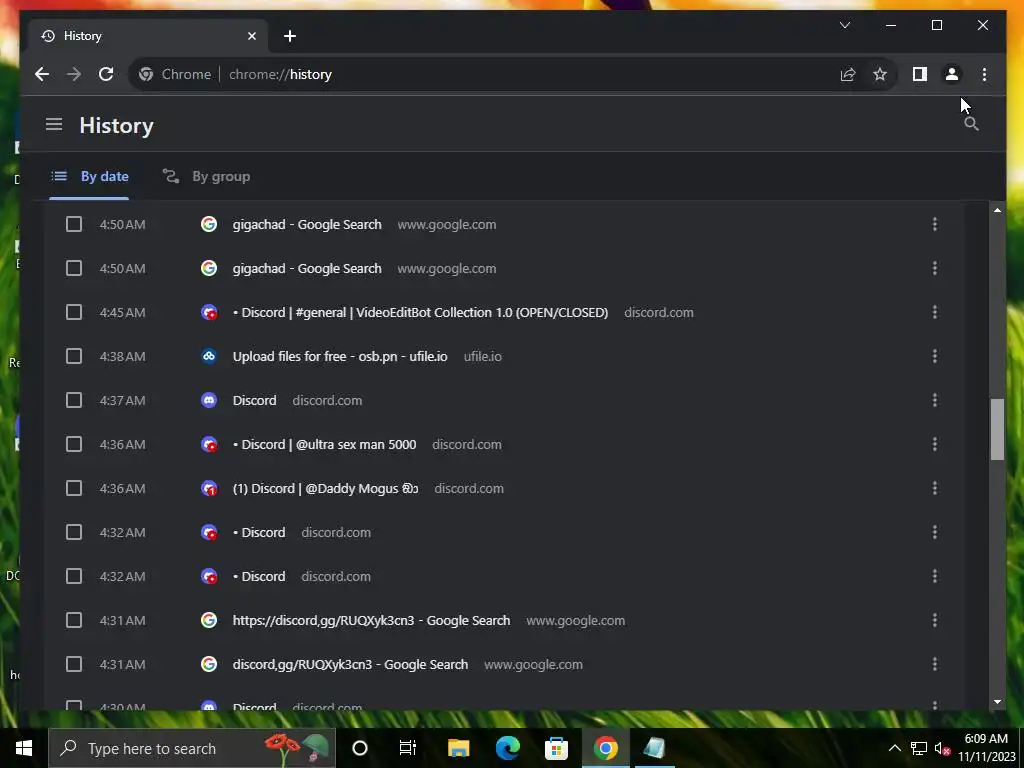Open actions menu for discord,gg/RUQXyk3cn3 search entry
1024x768 pixels.
pos(935,664)
